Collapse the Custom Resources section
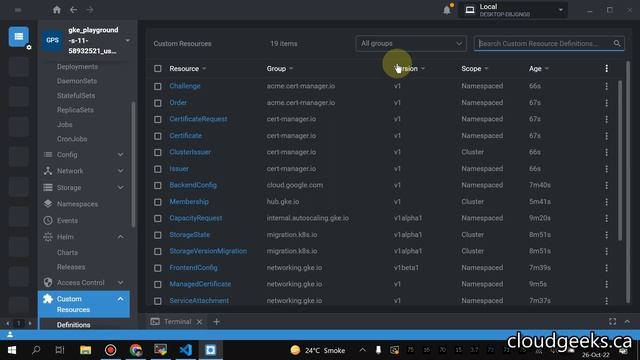 point(120,299)
